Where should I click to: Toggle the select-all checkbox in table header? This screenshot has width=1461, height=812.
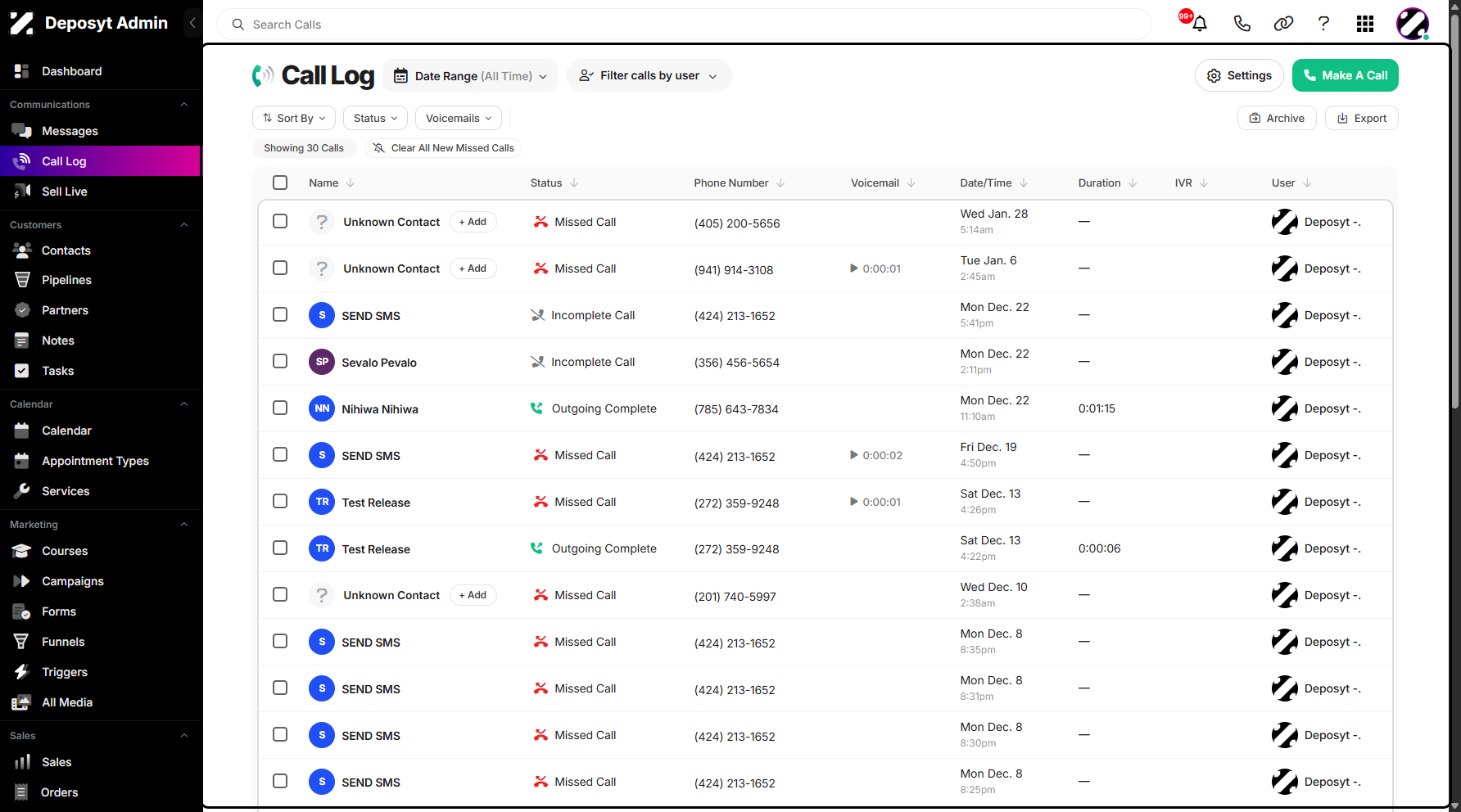point(280,183)
